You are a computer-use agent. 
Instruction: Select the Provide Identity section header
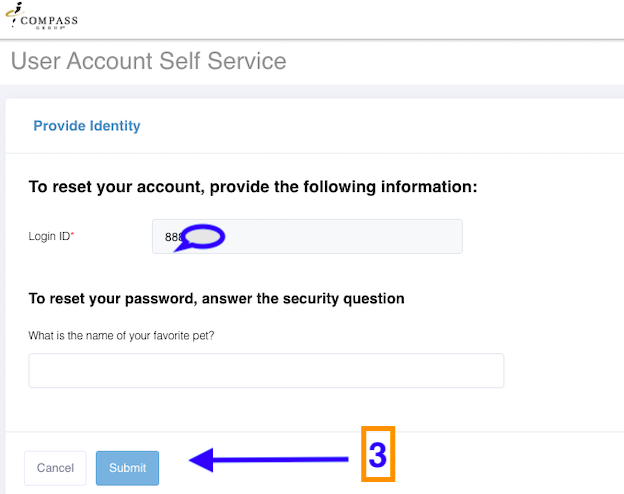(x=87, y=126)
